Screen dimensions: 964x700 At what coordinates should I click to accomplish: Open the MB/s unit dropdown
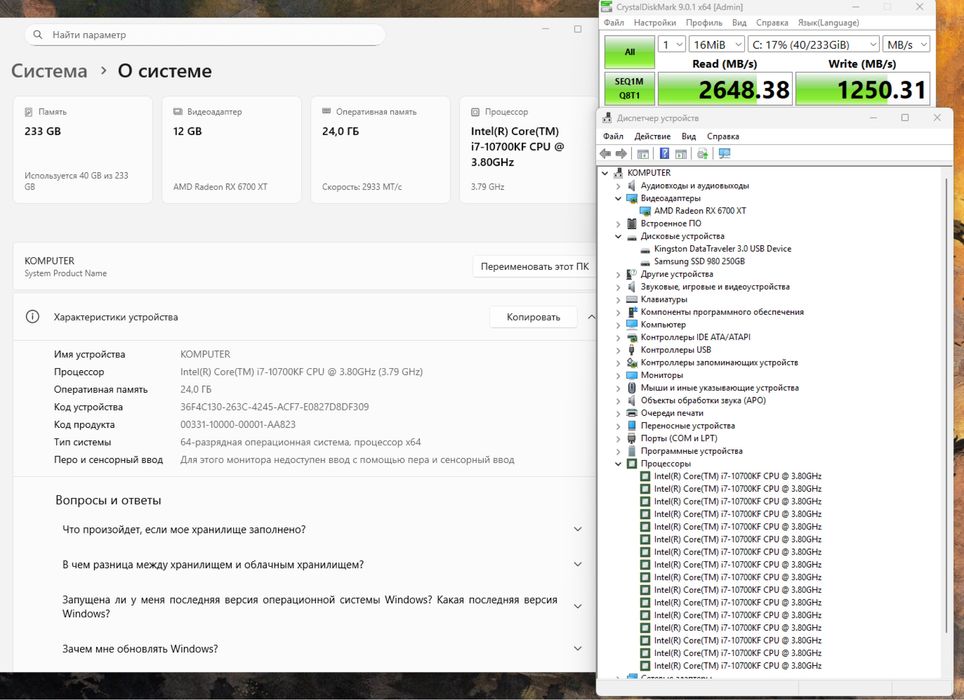906,44
